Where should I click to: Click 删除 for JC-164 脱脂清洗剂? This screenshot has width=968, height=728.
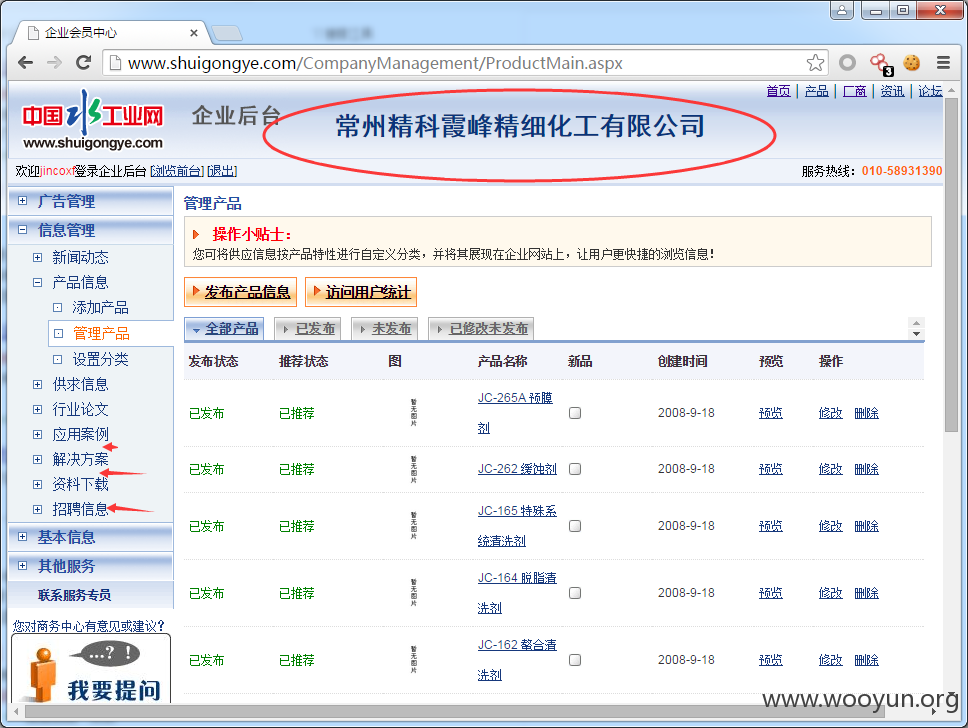coord(866,593)
